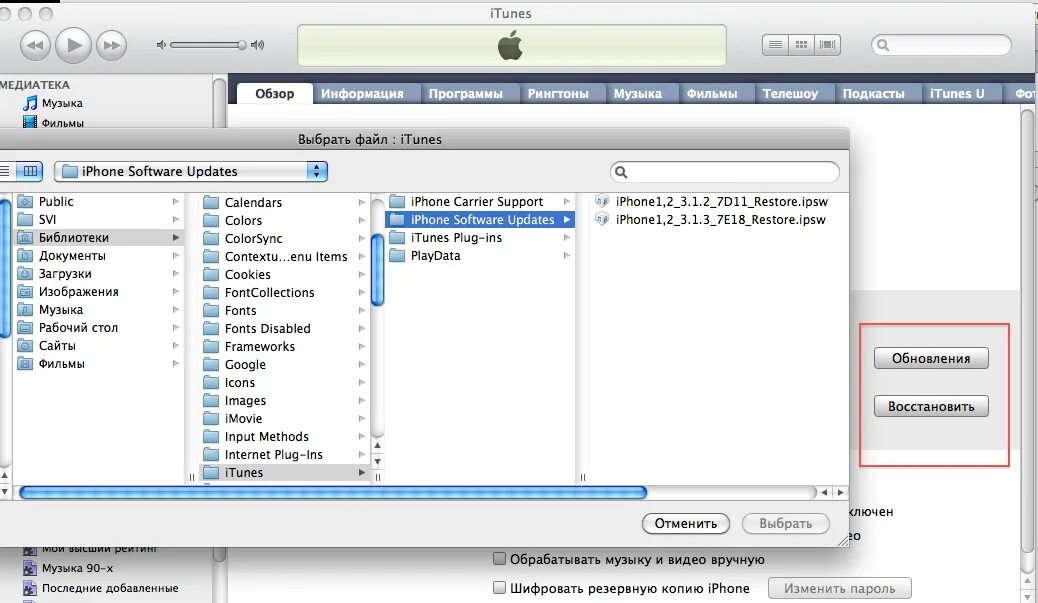The height and width of the screenshot is (603, 1038).
Task: Enable Шифровать резервную копию iPhone
Action: 499,588
